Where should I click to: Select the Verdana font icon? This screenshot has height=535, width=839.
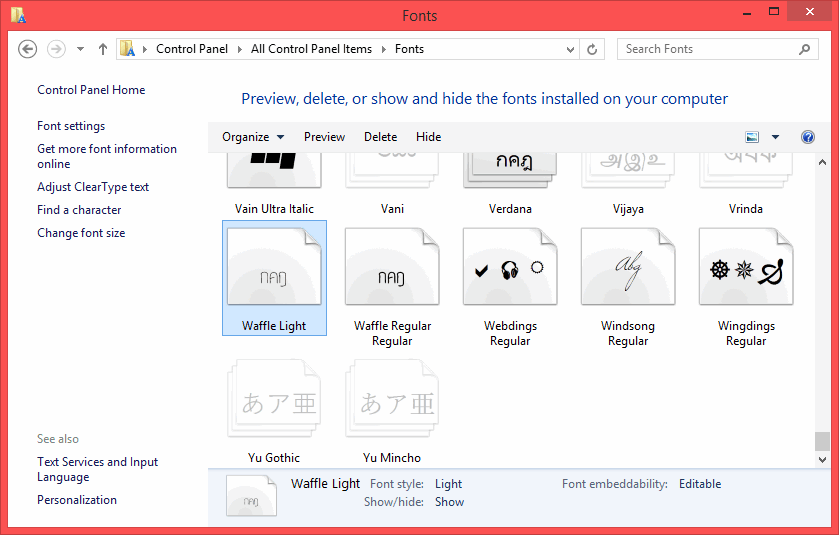tap(510, 171)
